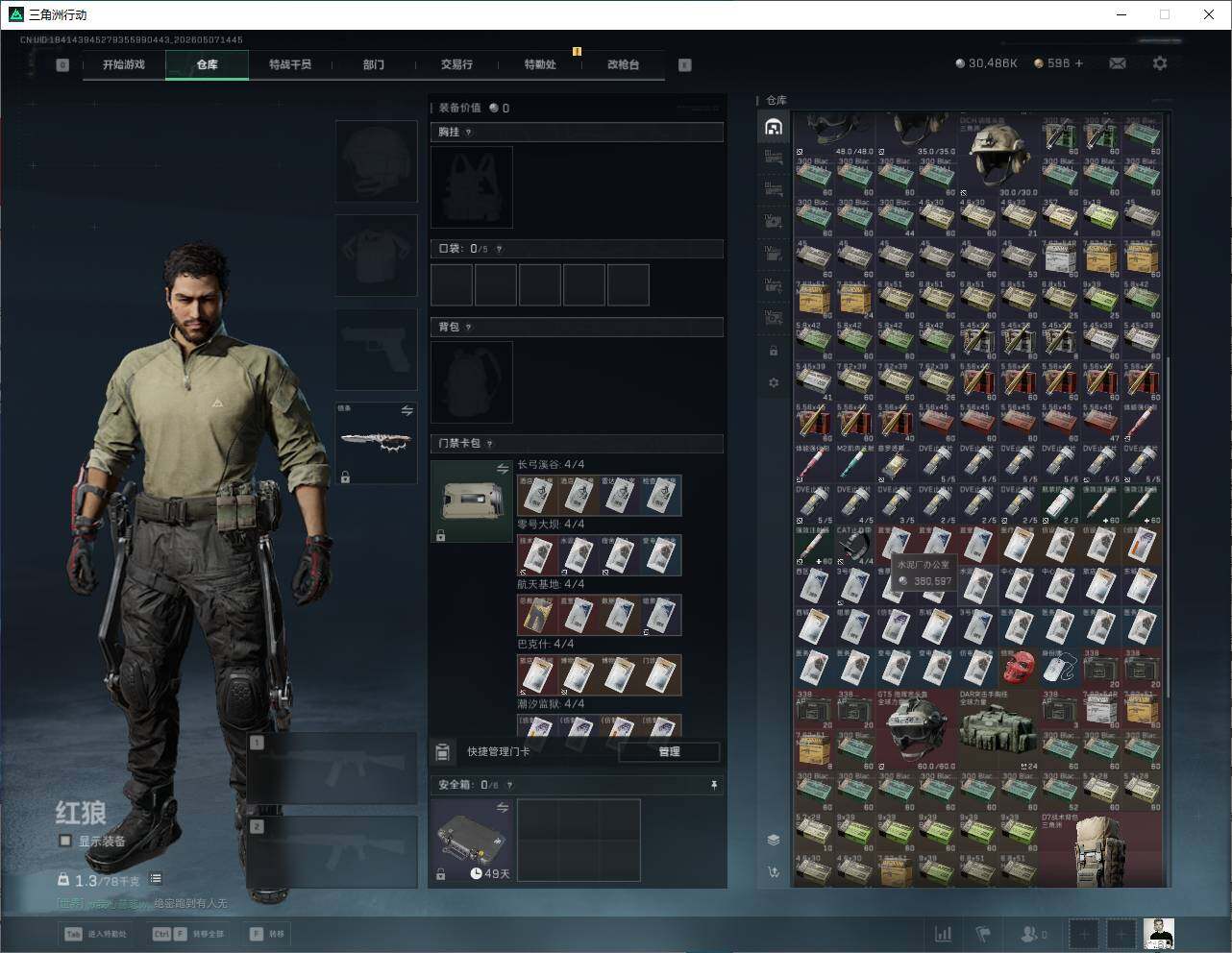Image resolution: width=1232 pixels, height=953 pixels.
Task: Select the red mask item in stash
Action: tap(1020, 668)
